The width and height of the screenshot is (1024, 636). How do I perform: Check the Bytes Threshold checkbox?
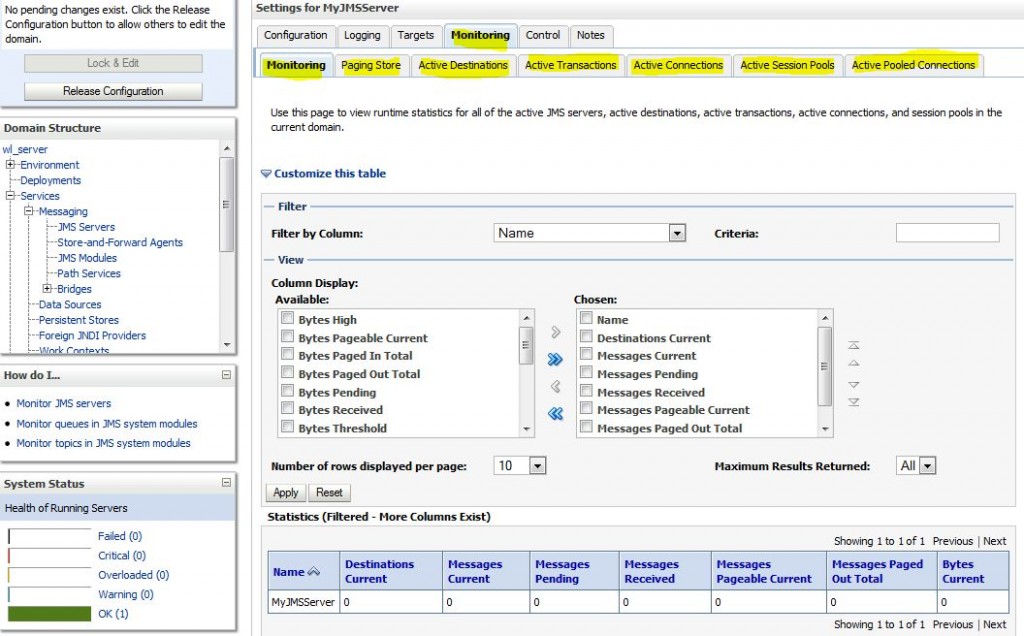(287, 426)
